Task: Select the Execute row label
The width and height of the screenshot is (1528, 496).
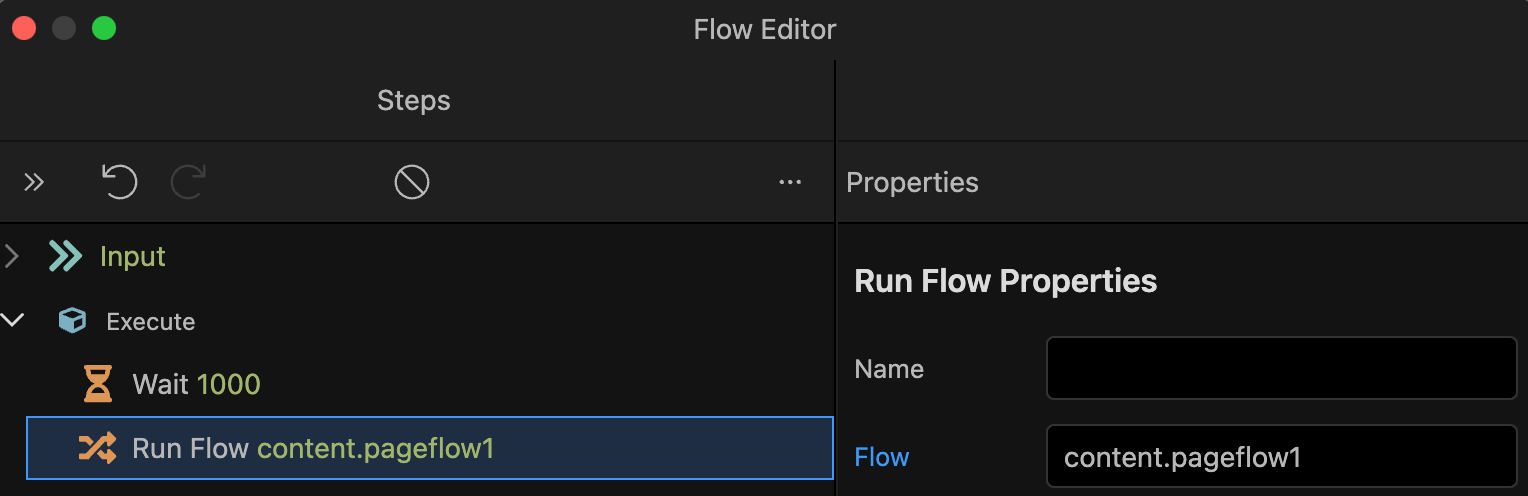Action: coord(151,321)
